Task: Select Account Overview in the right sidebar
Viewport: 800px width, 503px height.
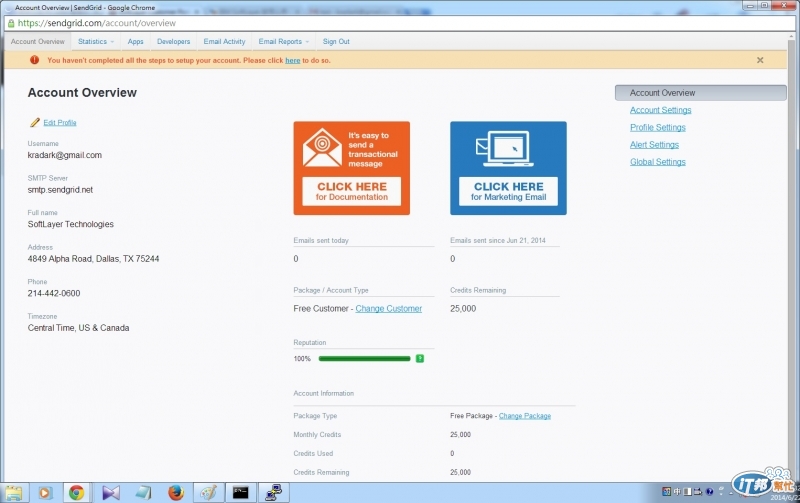Action: coord(701,93)
